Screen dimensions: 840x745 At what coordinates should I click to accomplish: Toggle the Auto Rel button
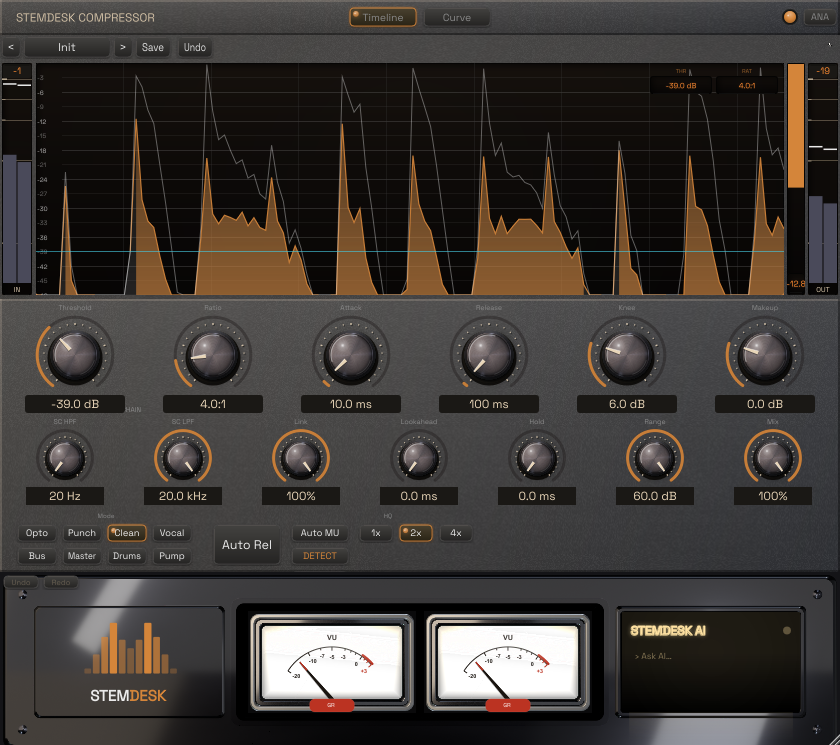click(x=247, y=545)
